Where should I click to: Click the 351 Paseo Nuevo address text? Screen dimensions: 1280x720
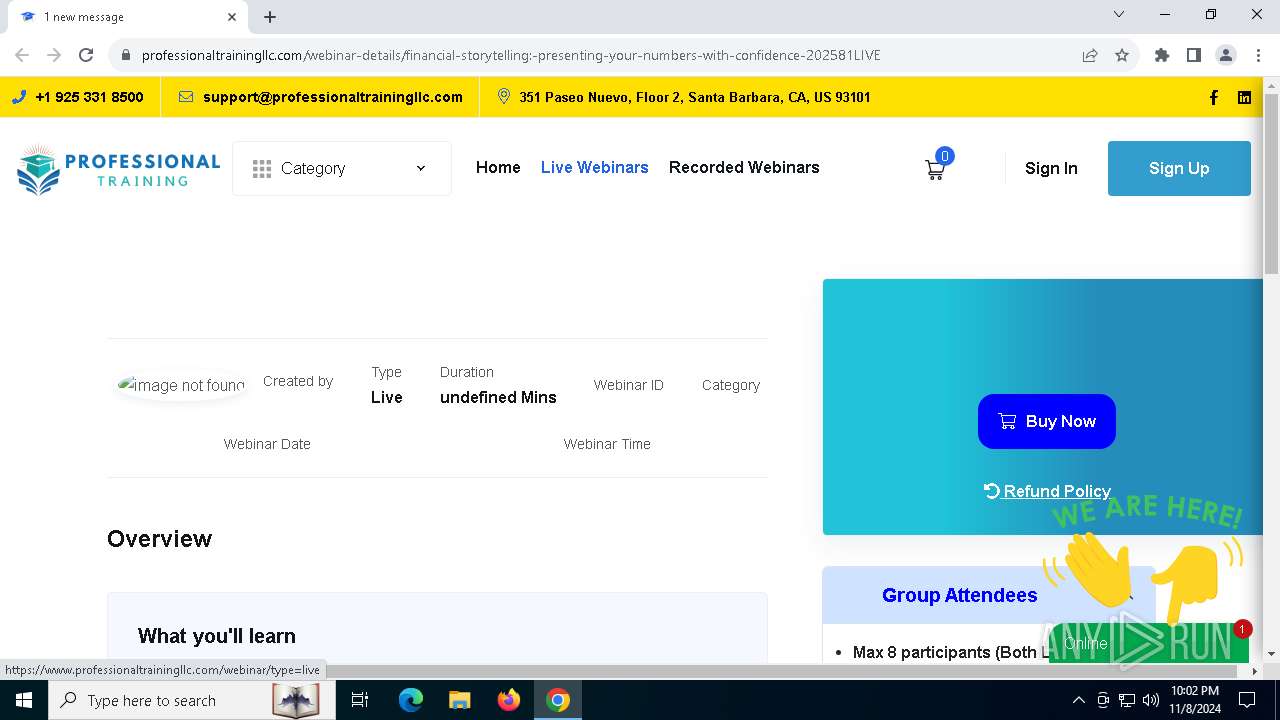tap(695, 97)
